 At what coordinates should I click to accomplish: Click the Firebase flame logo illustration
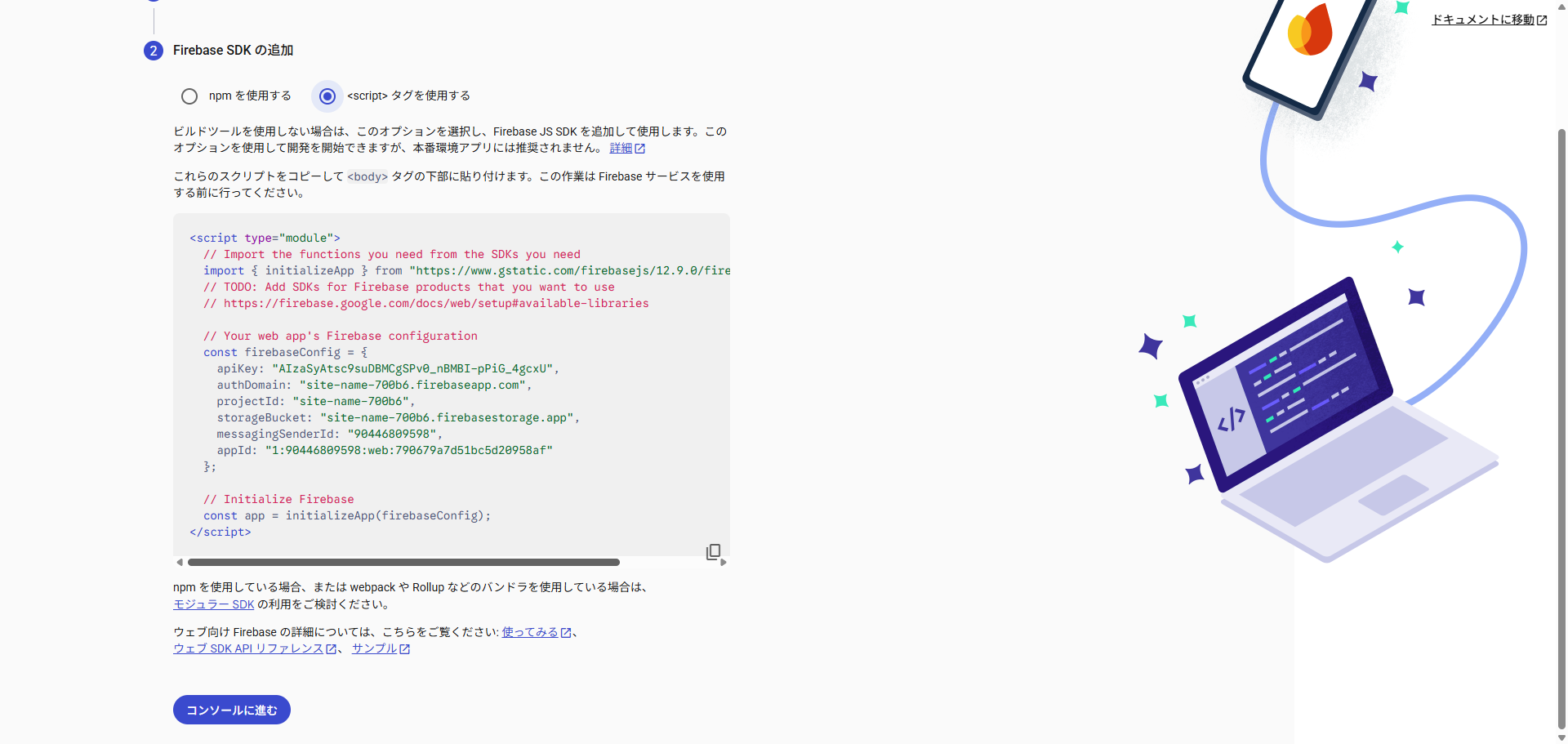point(1310,29)
